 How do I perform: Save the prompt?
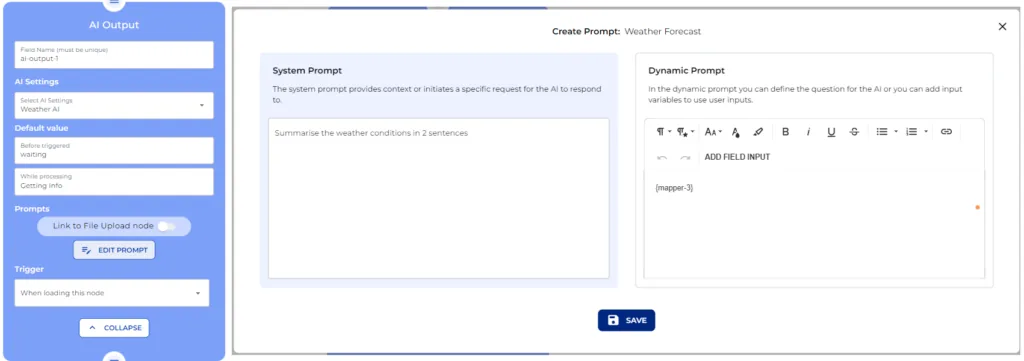[x=626, y=320]
